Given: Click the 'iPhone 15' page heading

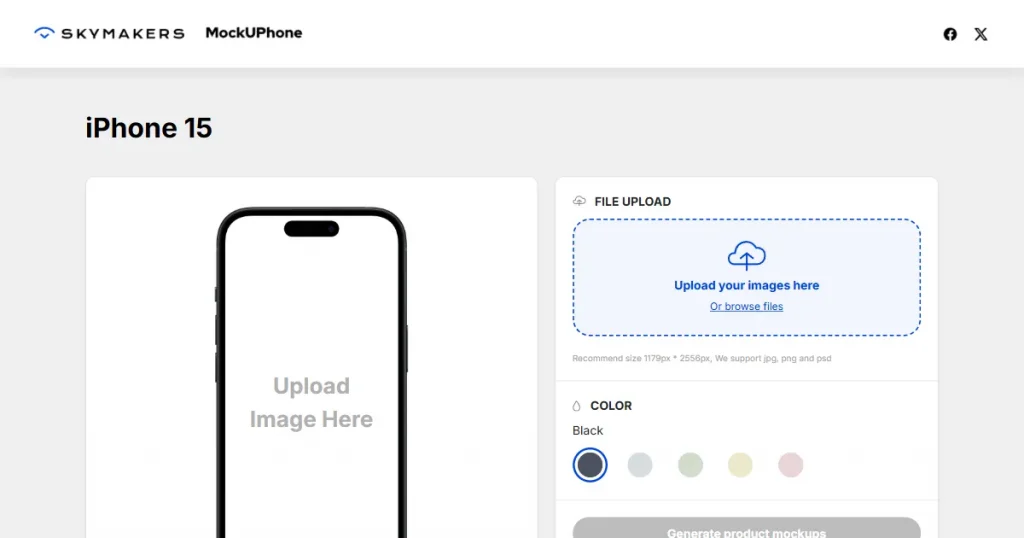Looking at the screenshot, I should click(149, 128).
